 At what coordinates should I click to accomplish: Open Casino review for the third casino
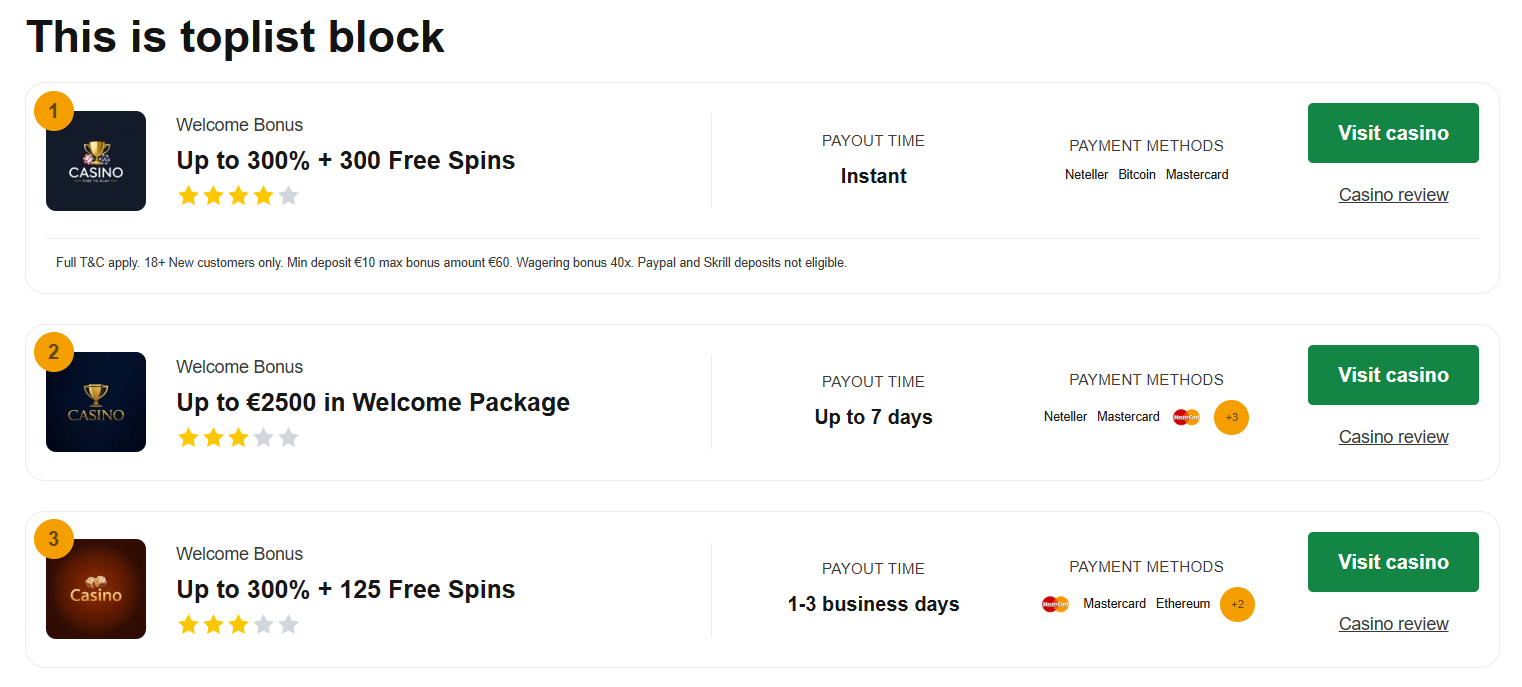click(1393, 624)
